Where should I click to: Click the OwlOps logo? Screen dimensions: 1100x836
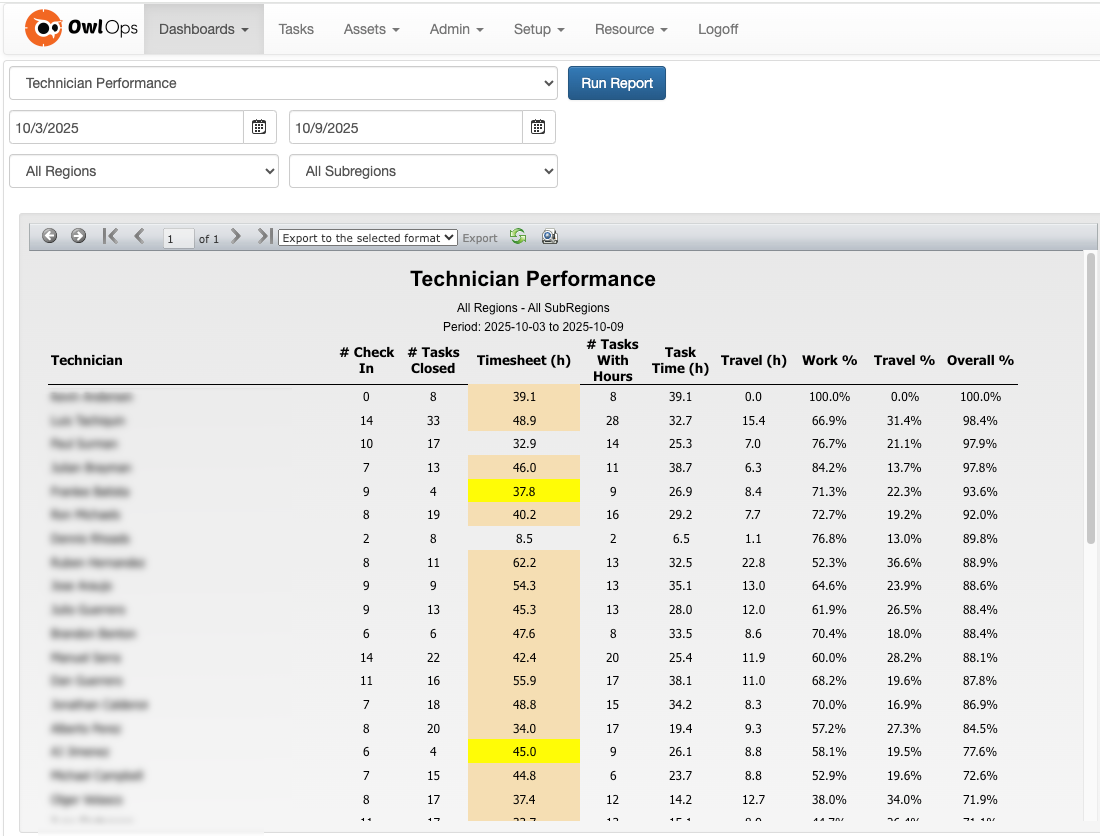coord(82,29)
